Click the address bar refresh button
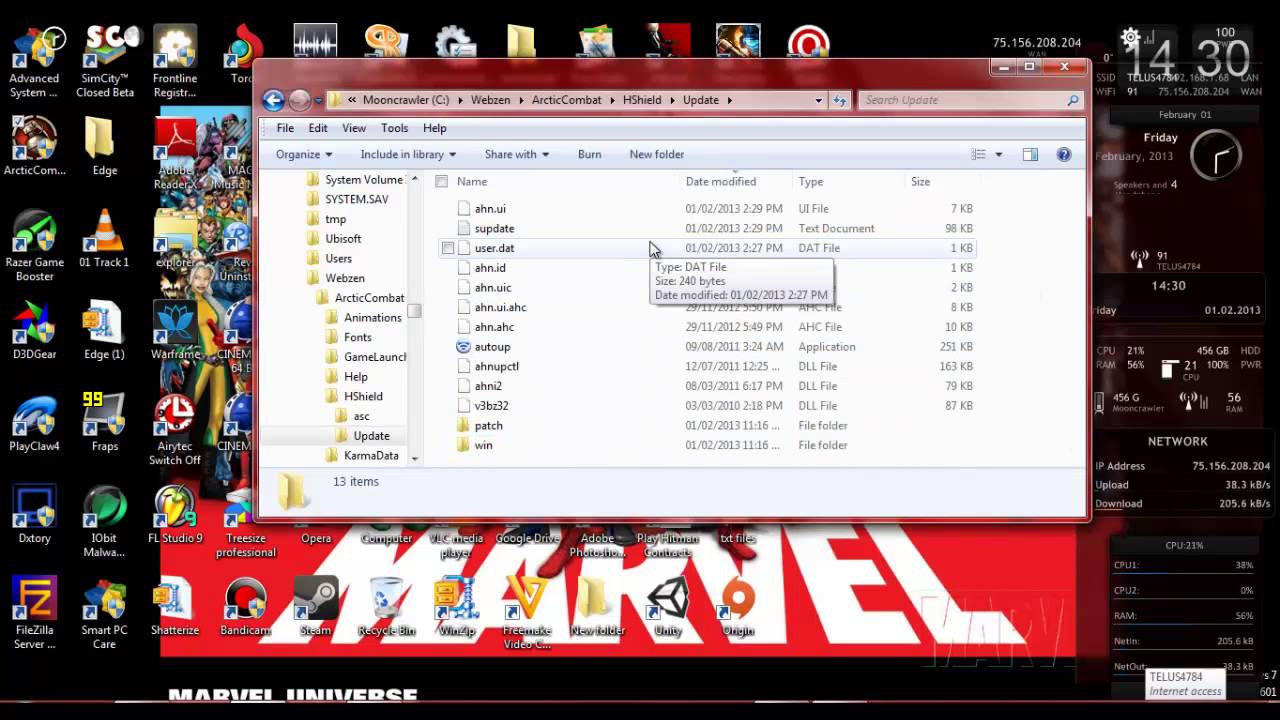1280x720 pixels. pyautogui.click(x=840, y=100)
